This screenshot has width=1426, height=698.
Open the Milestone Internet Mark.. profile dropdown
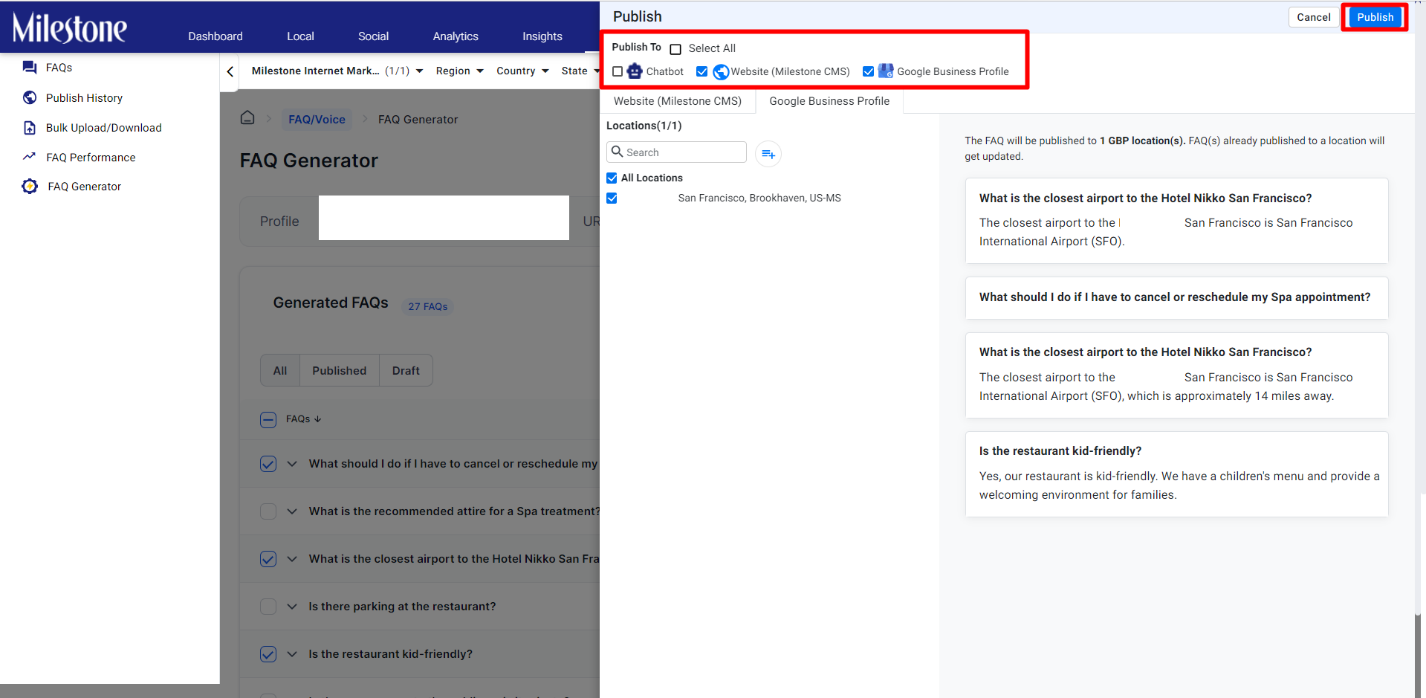337,71
